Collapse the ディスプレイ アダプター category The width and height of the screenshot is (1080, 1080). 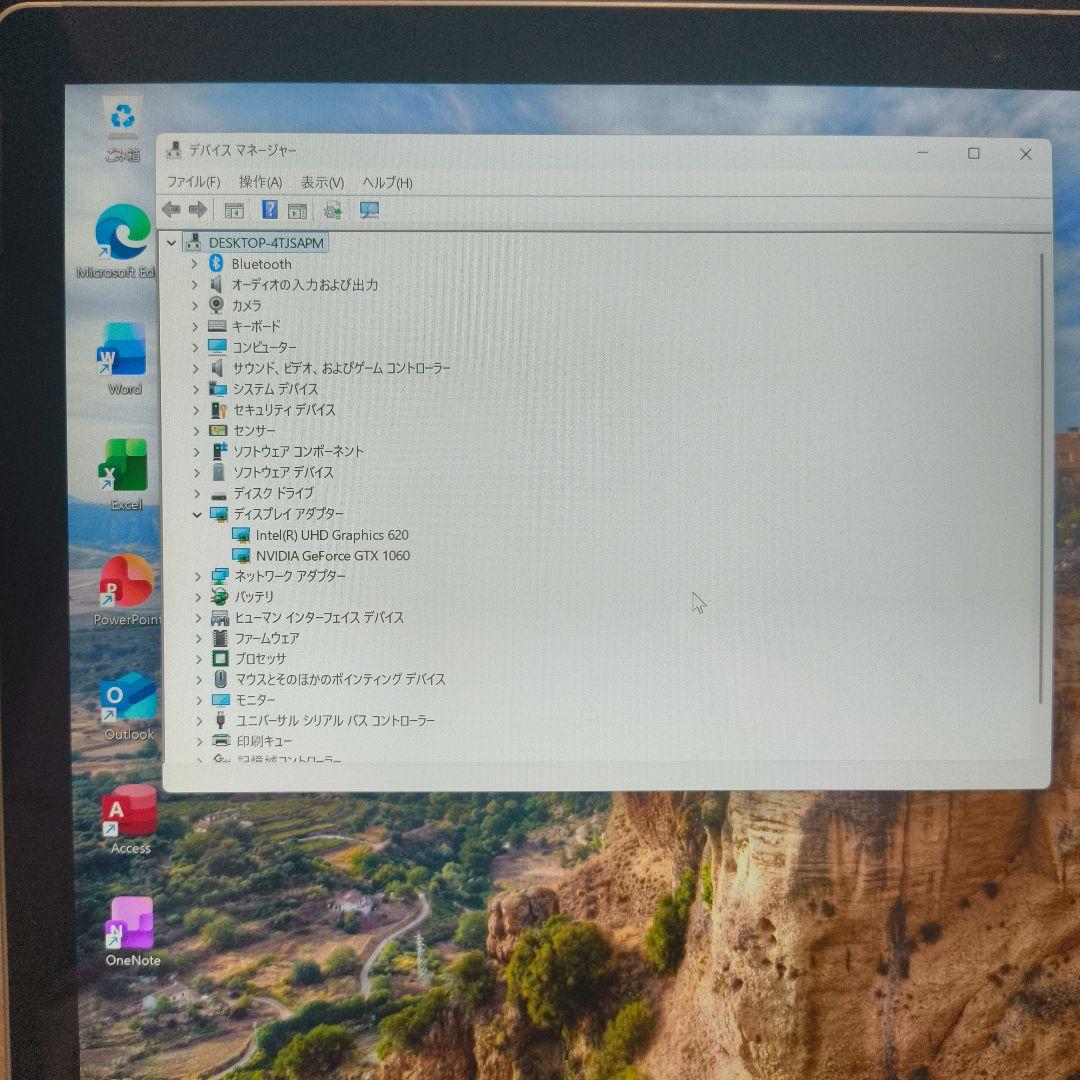point(198,513)
